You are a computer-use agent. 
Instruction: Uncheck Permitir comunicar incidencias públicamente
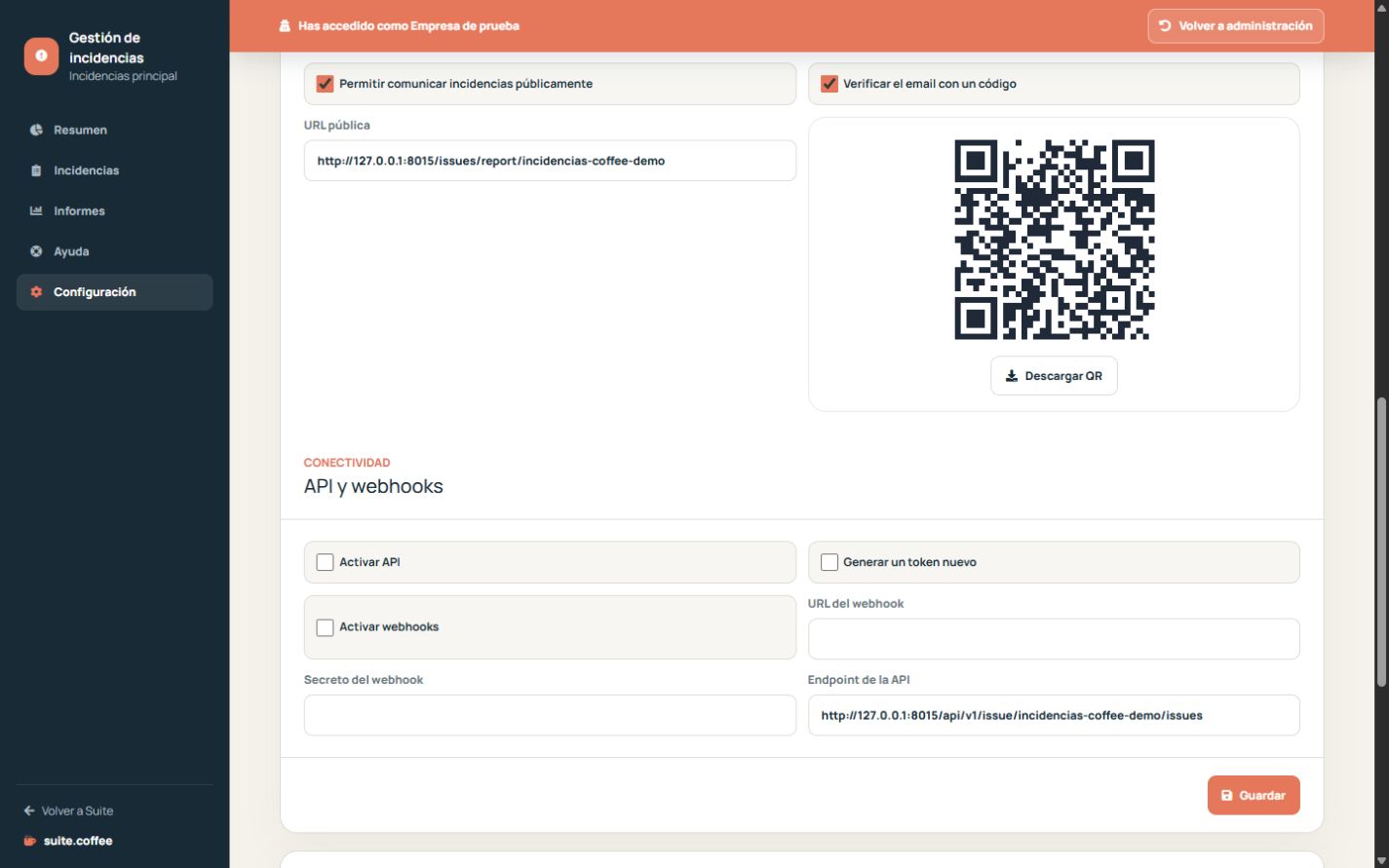[325, 84]
